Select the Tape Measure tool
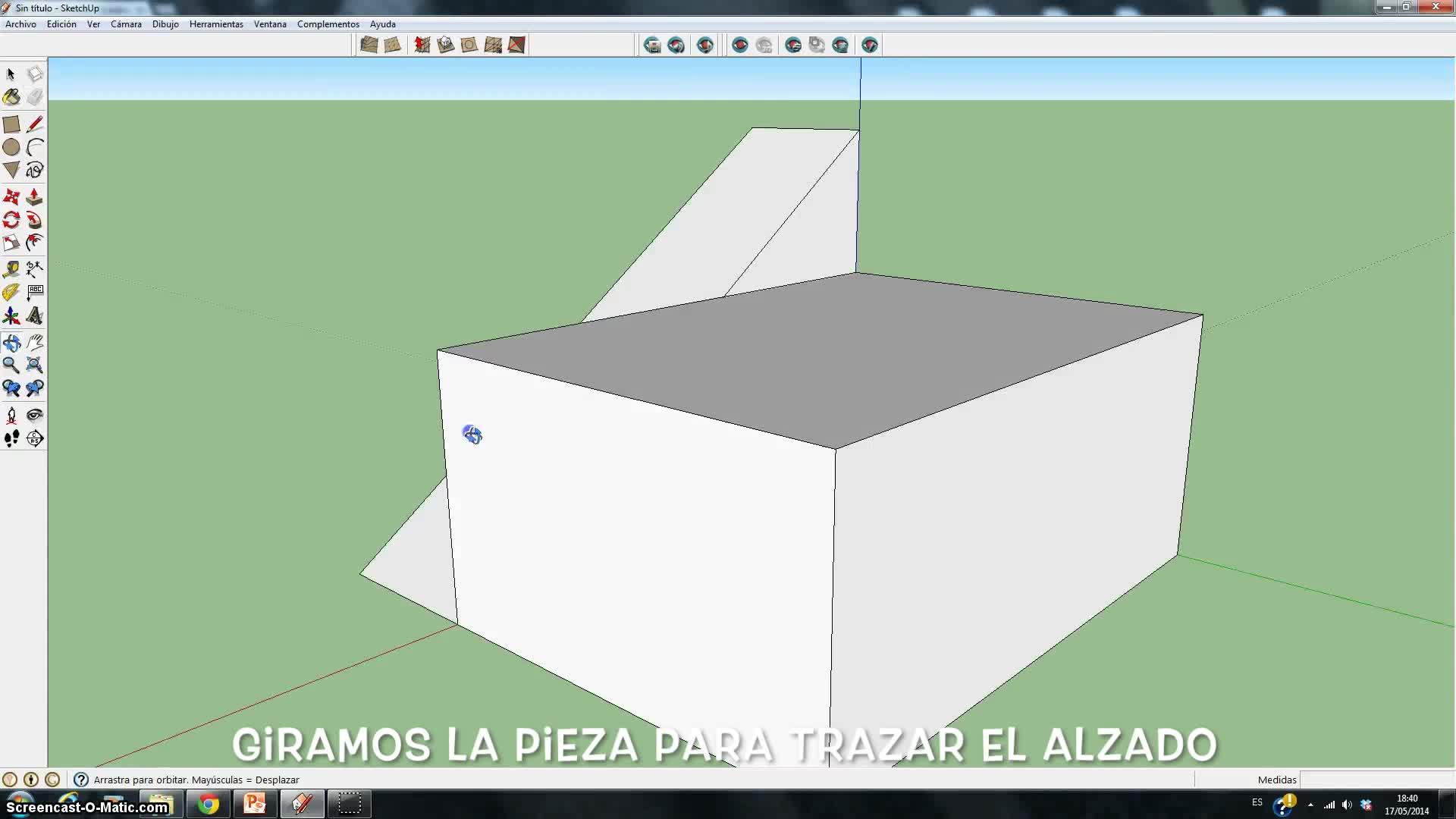Screen dimensions: 1456x819 [x=11, y=269]
